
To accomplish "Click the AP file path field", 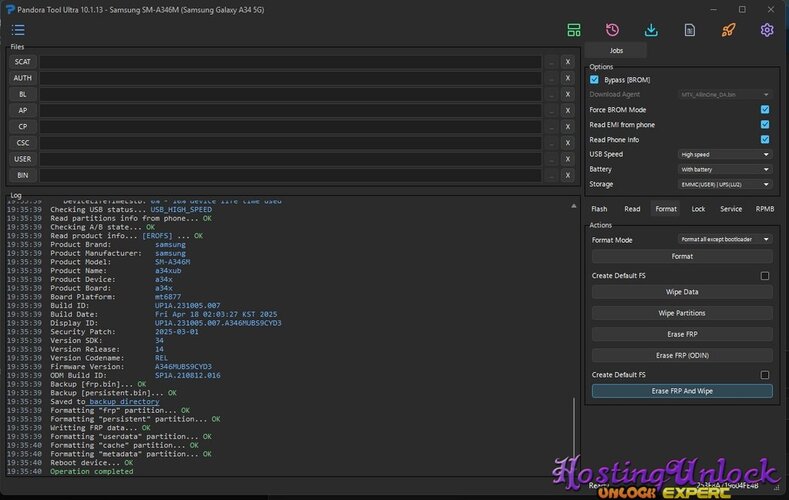I will (290, 110).
